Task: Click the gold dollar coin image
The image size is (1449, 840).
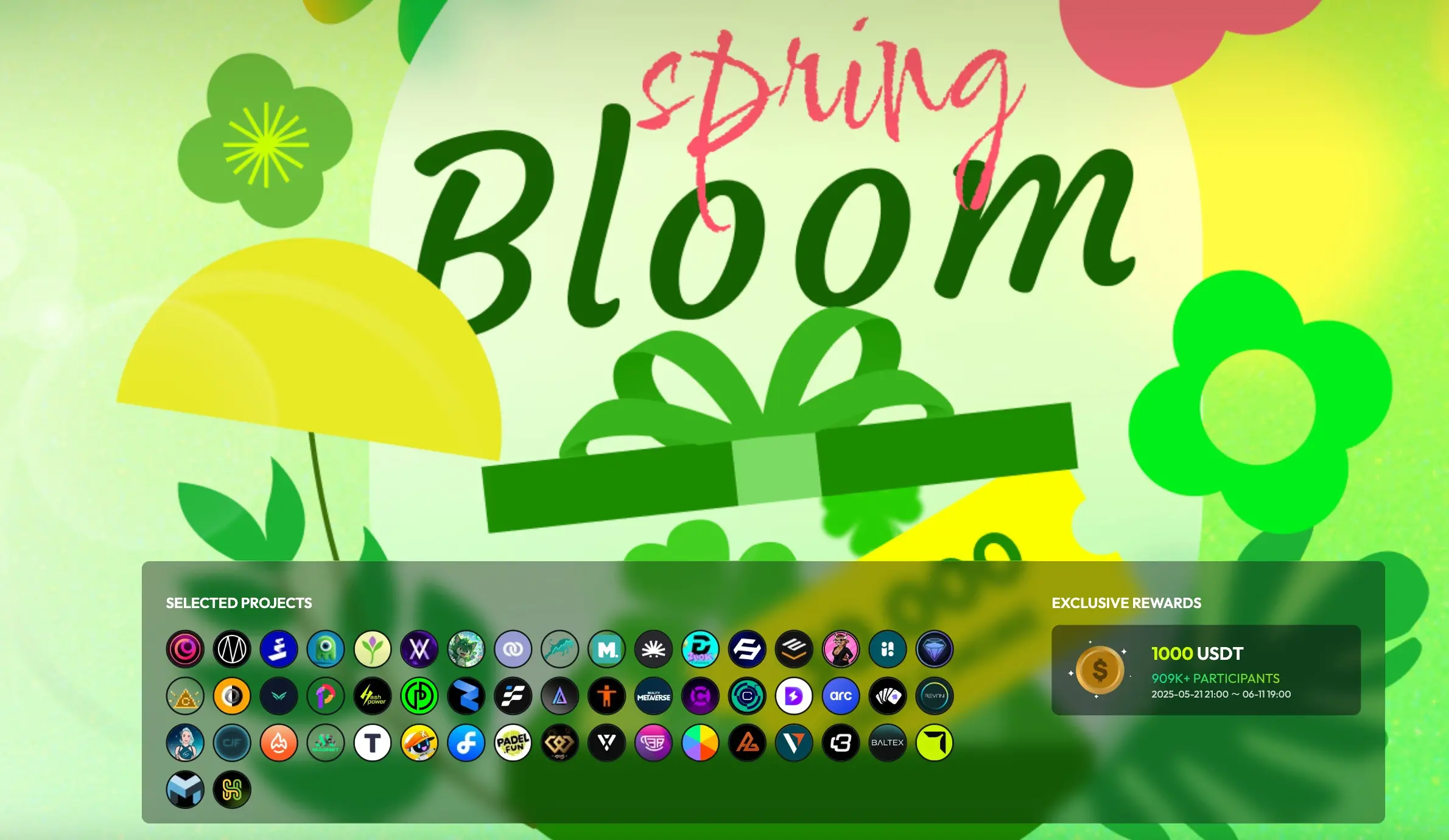Action: [1100, 670]
